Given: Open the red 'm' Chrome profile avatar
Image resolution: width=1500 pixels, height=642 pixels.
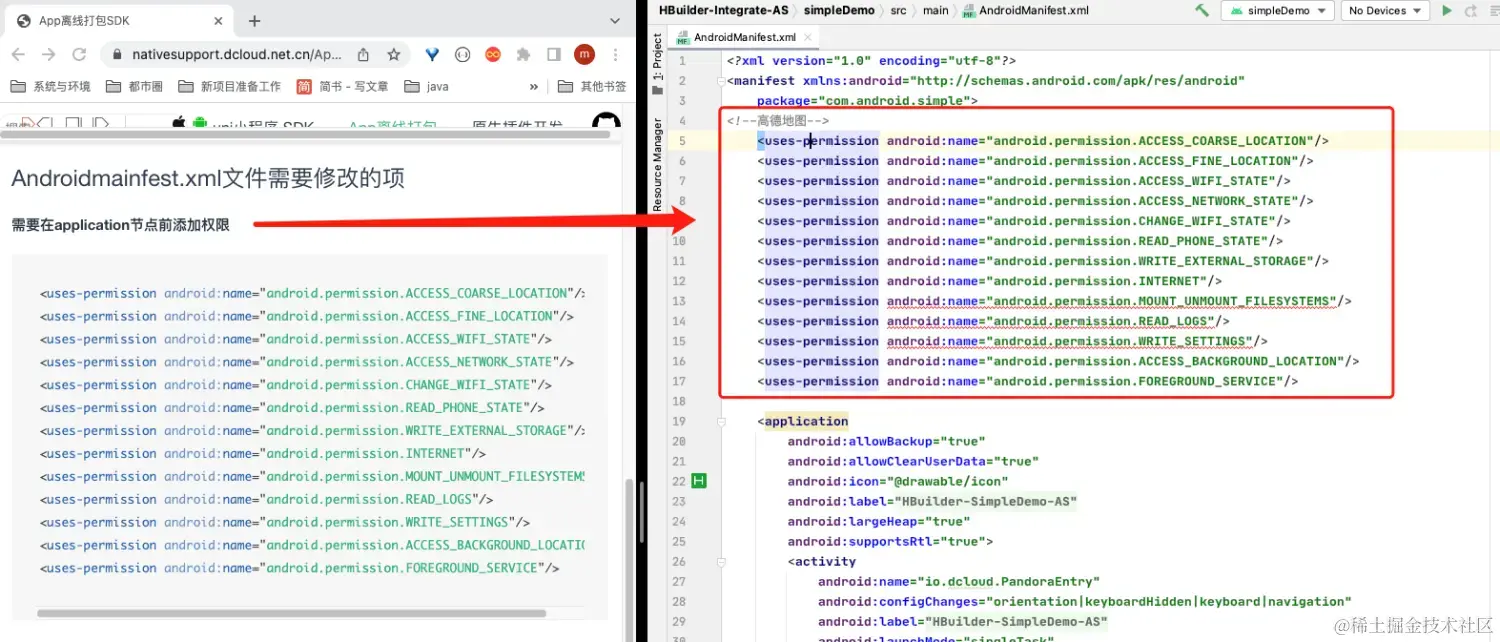Looking at the screenshot, I should click(585, 54).
